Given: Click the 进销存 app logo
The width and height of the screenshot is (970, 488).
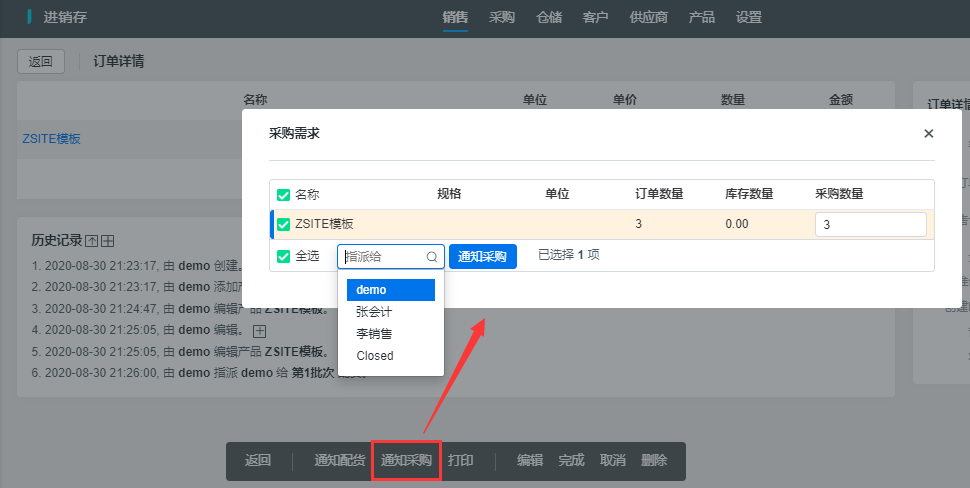Looking at the screenshot, I should click(x=62, y=17).
